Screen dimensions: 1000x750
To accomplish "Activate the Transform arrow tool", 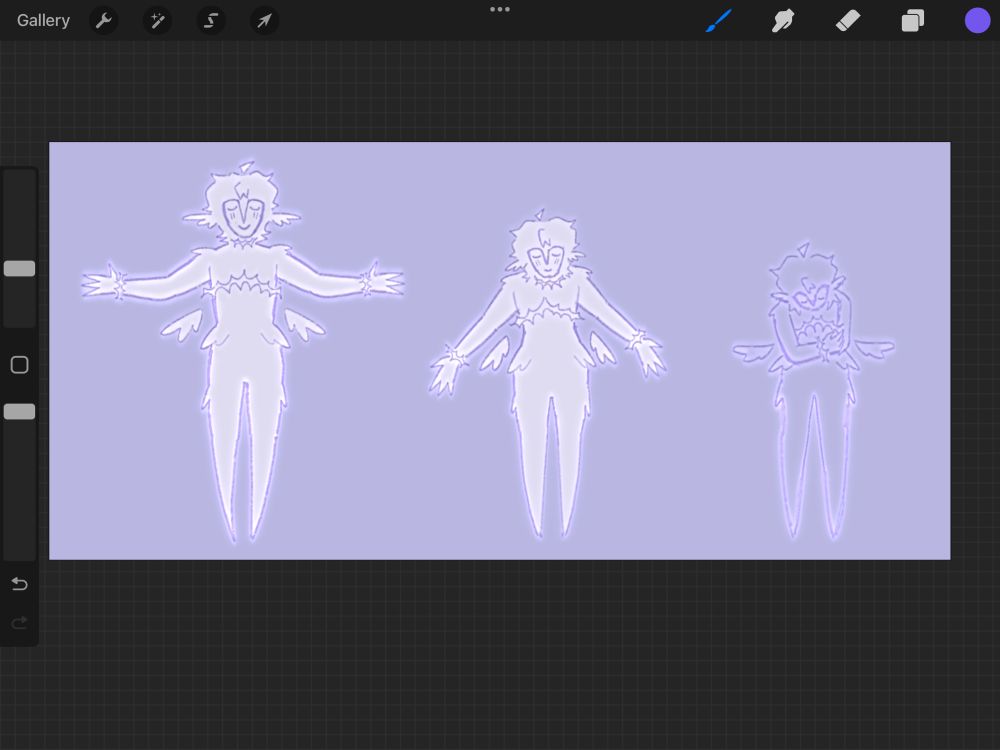I will [264, 21].
